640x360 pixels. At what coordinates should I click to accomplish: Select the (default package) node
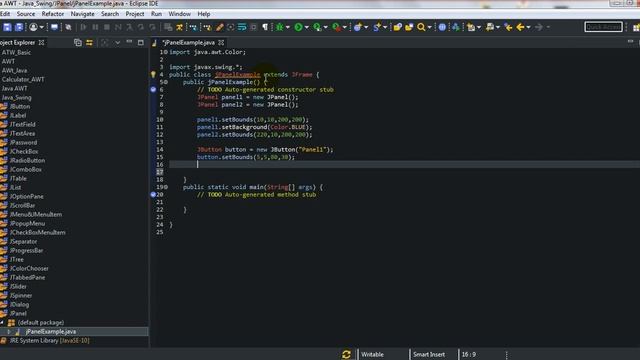41,322
